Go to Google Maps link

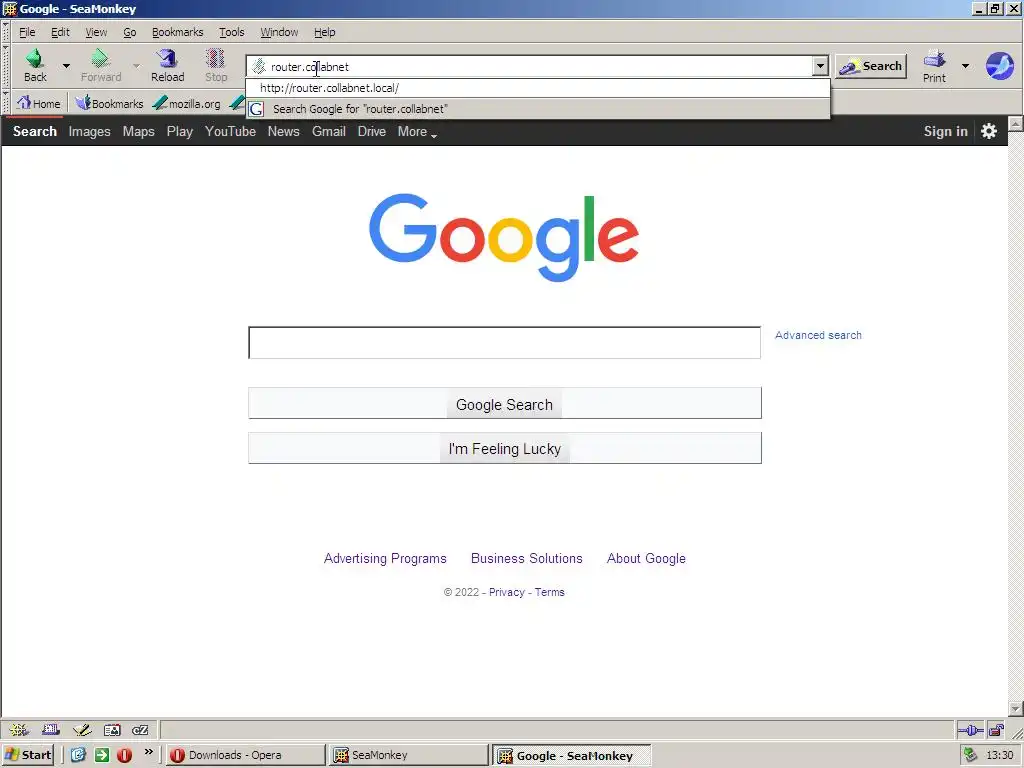138,131
